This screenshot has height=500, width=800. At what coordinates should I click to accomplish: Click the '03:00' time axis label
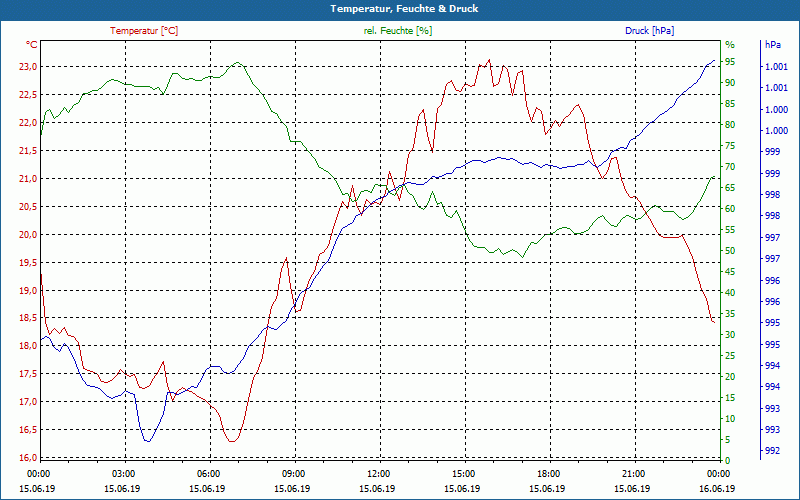tap(123, 473)
